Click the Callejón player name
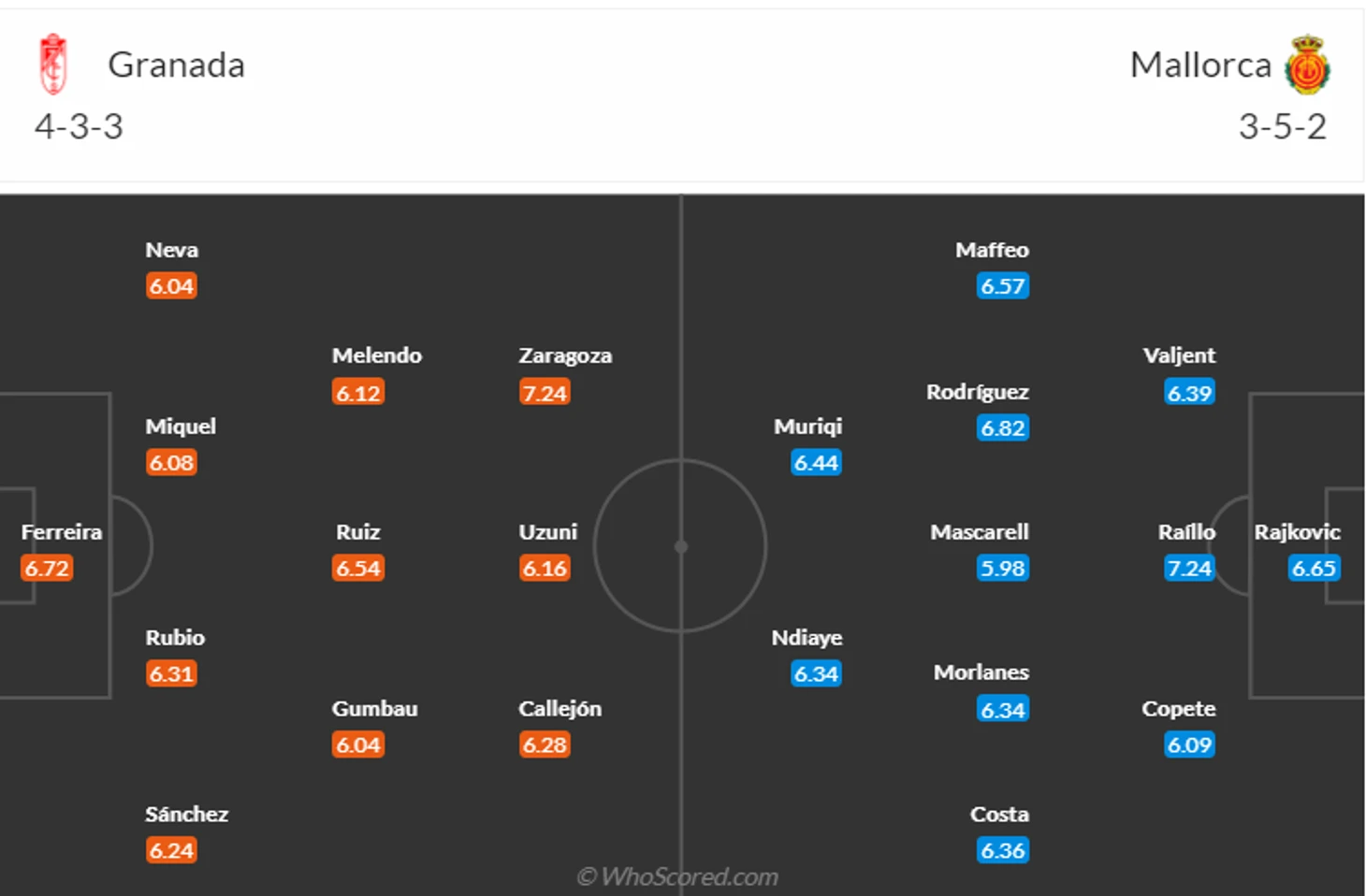This screenshot has height=896, width=1366. pyautogui.click(x=559, y=709)
